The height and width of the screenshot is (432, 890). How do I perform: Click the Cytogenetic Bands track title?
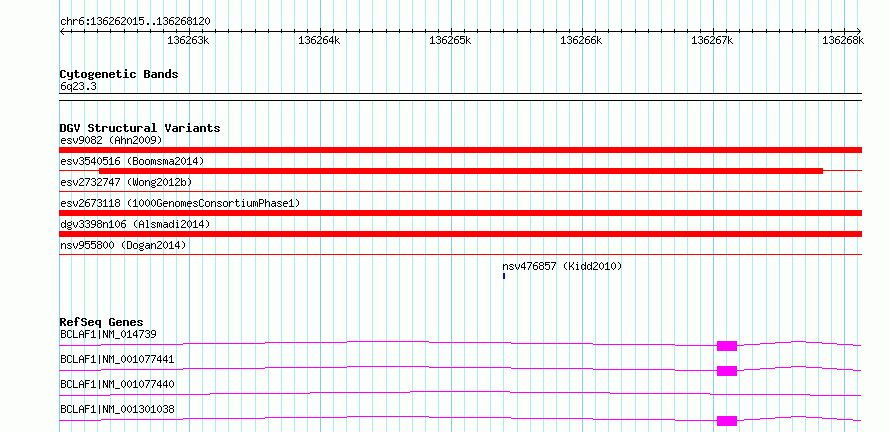(x=119, y=74)
